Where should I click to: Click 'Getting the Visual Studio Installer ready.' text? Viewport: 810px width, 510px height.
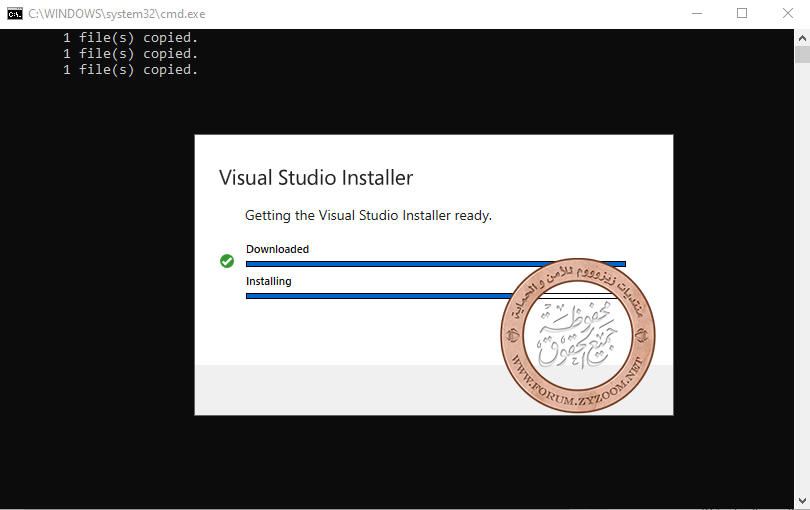point(368,215)
